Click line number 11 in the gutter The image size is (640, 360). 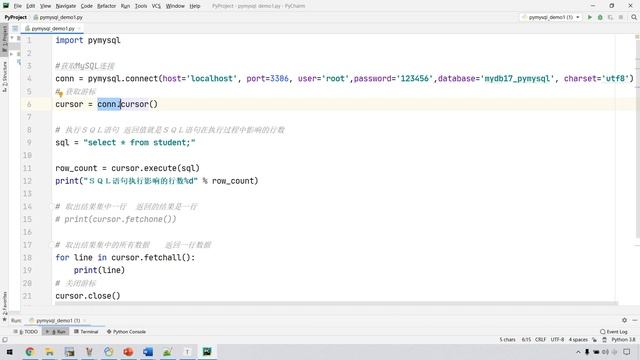pos(27,168)
